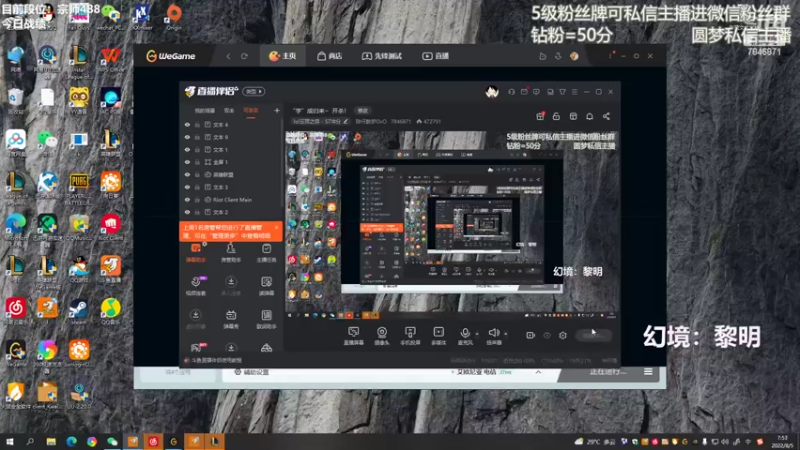Open the 主播任务 tool
This screenshot has height=450, width=800.
click(x=266, y=253)
